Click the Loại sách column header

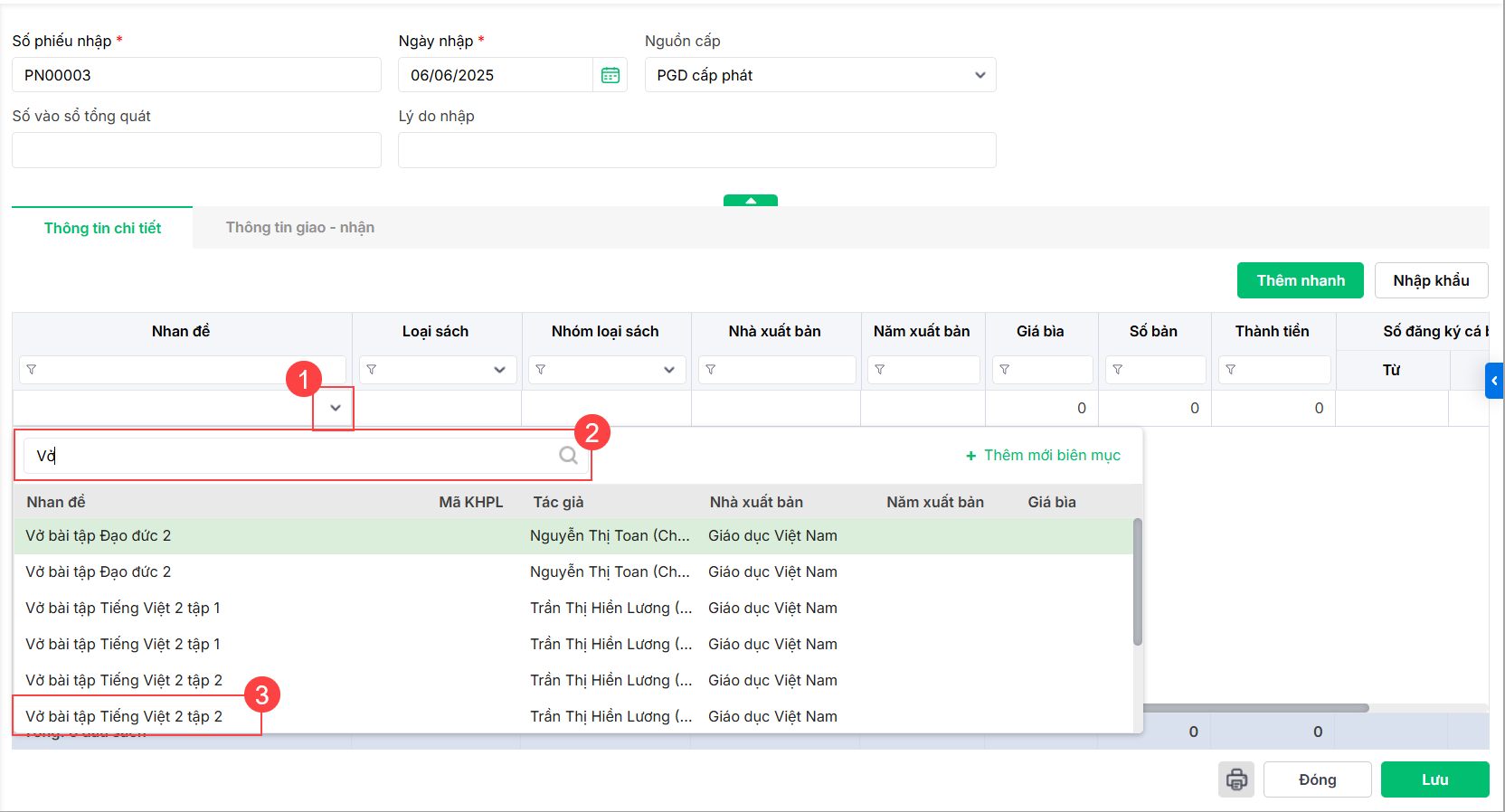coord(436,331)
